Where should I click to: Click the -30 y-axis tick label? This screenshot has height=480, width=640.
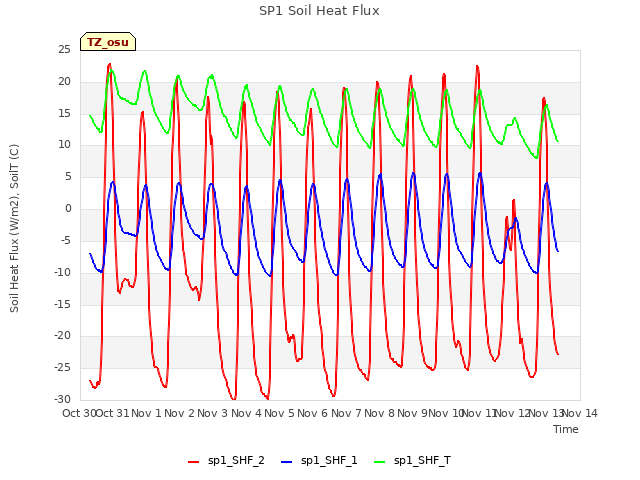click(x=63, y=399)
